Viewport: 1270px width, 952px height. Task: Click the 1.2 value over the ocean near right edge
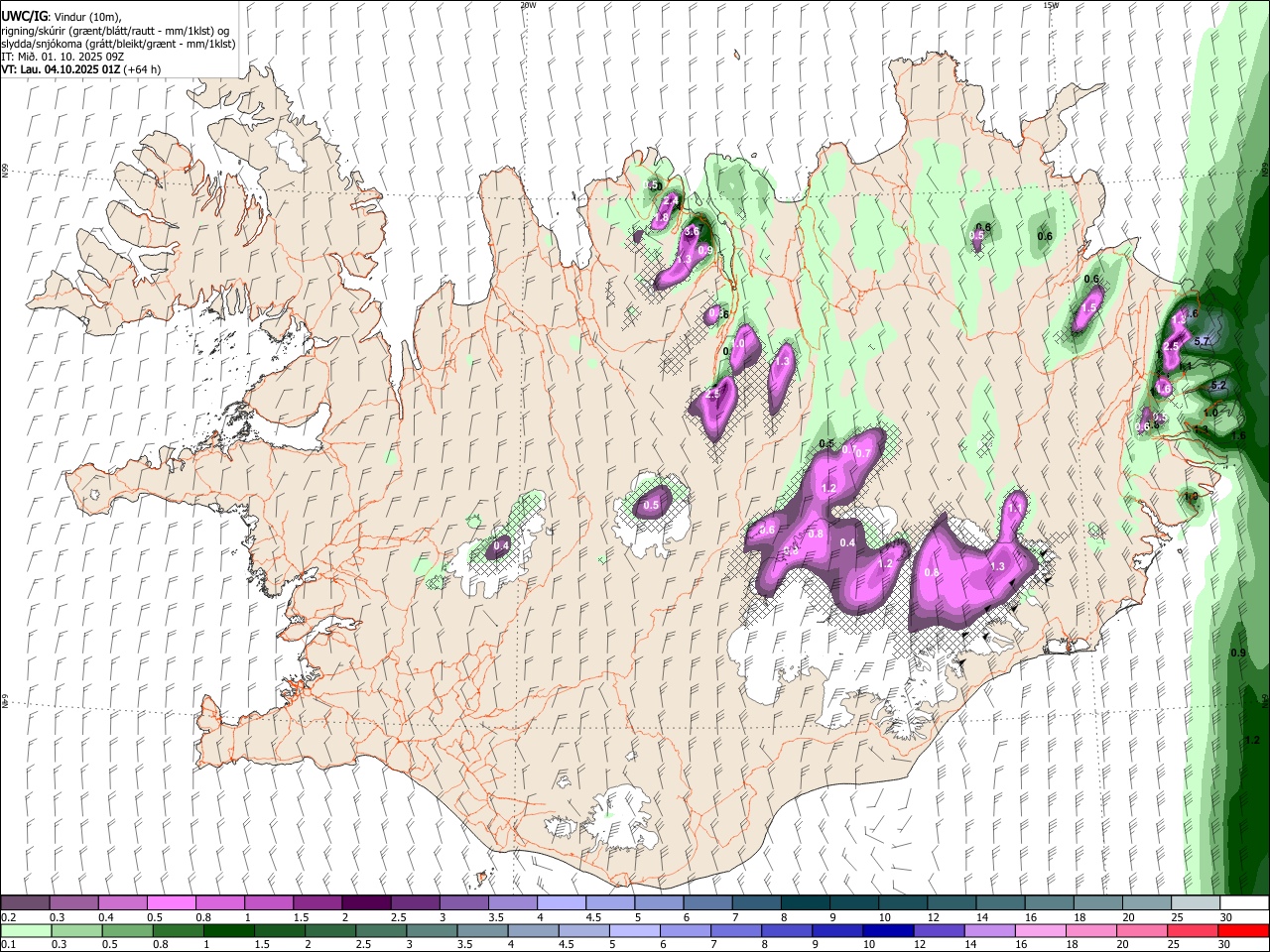point(1251,740)
